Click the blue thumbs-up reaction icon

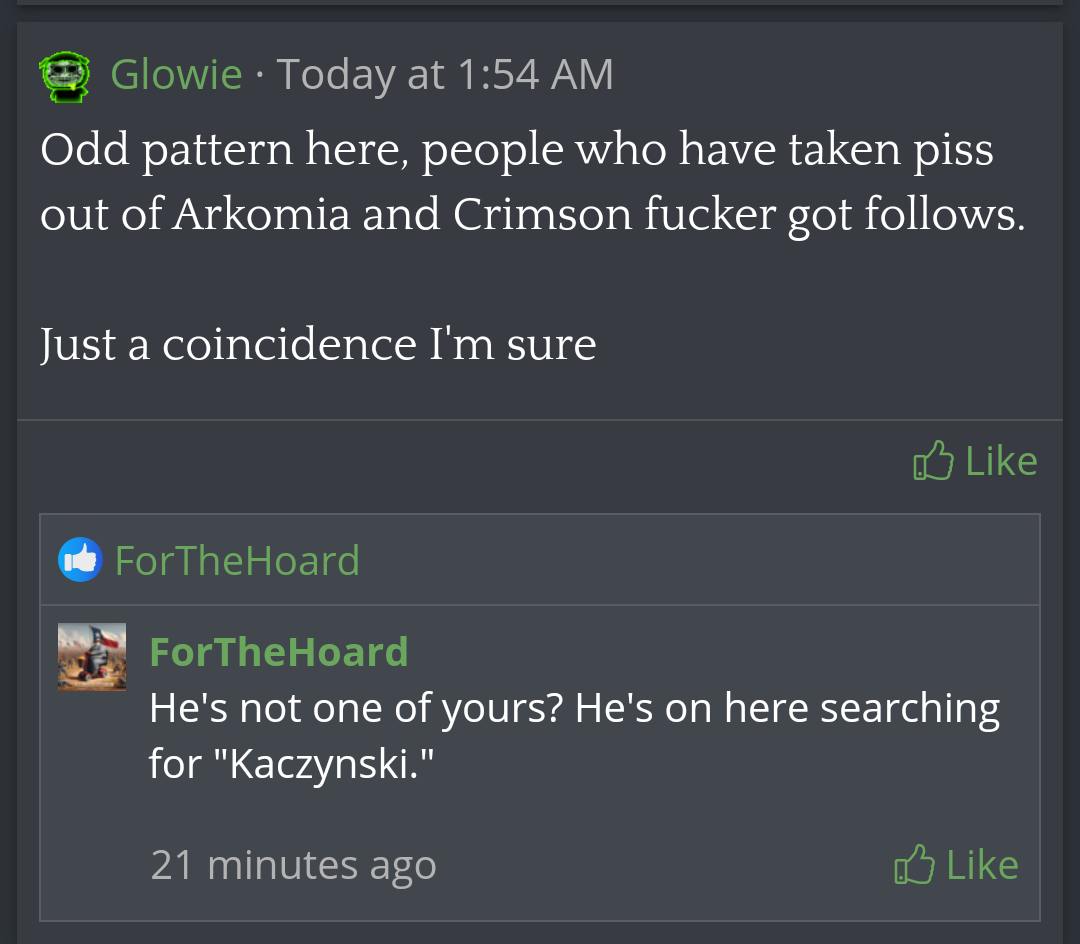pos(80,560)
